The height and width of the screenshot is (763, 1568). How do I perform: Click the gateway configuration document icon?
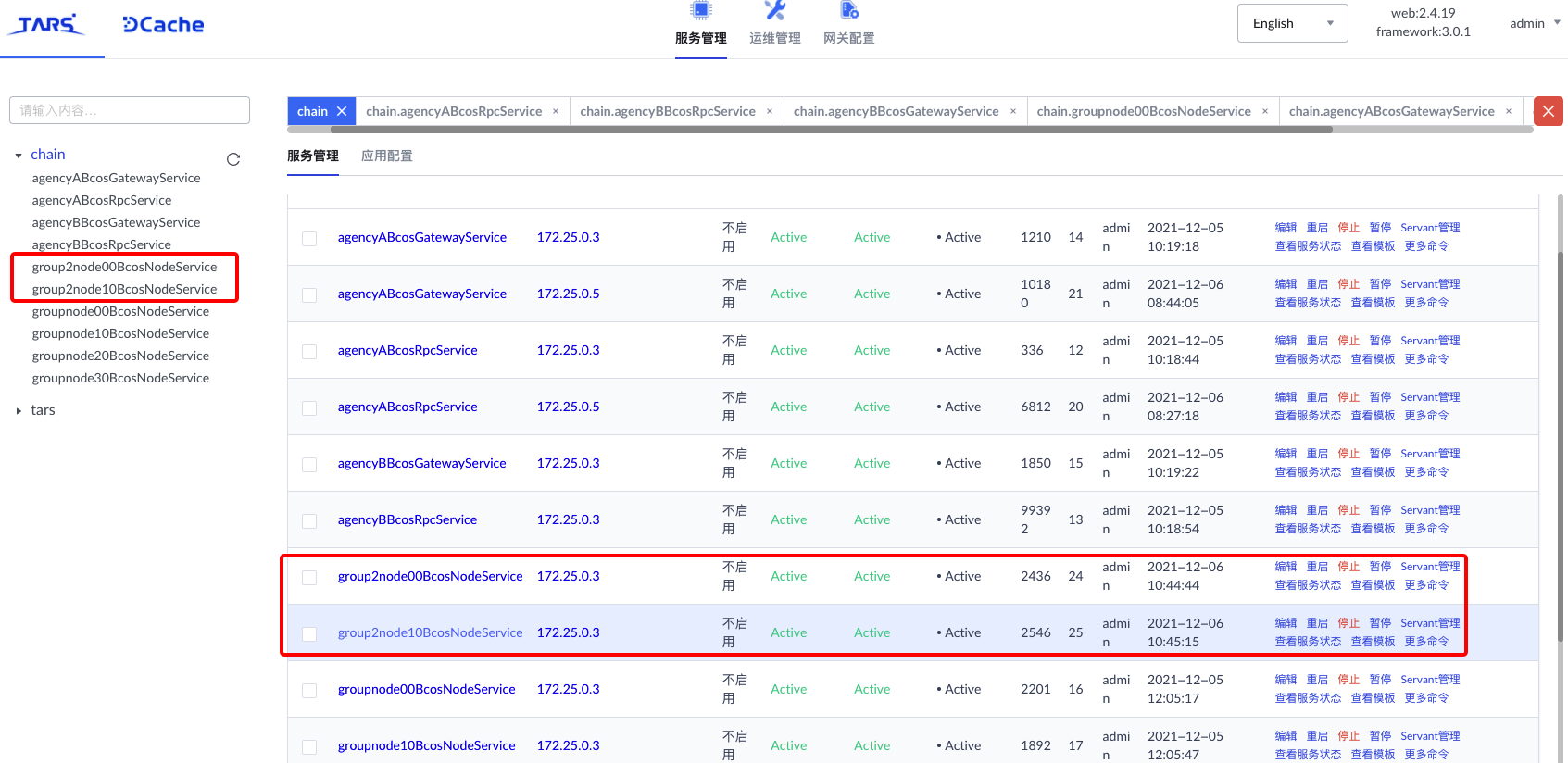point(849,10)
